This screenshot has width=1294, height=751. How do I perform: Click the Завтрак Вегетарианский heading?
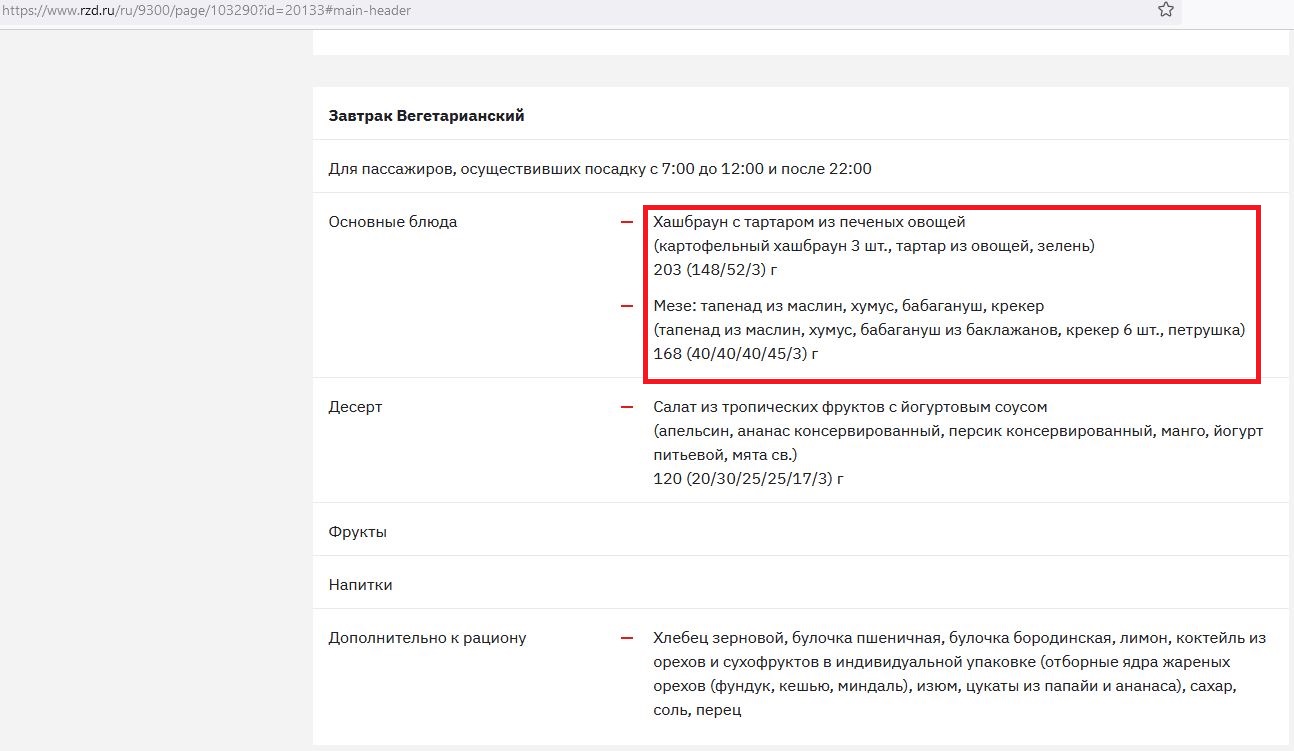[426, 116]
